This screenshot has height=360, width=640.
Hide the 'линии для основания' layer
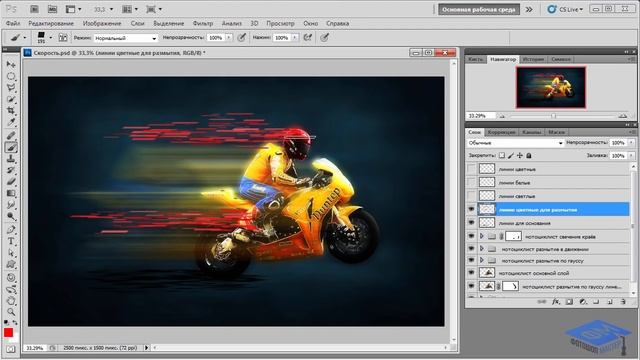tap(471, 222)
